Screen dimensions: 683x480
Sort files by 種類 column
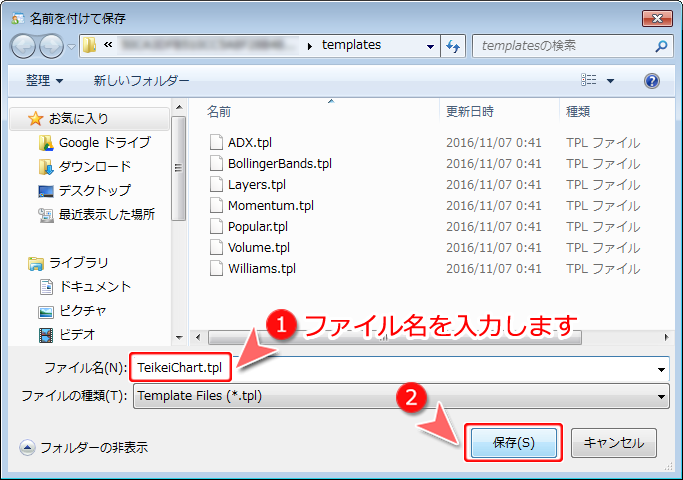578,112
